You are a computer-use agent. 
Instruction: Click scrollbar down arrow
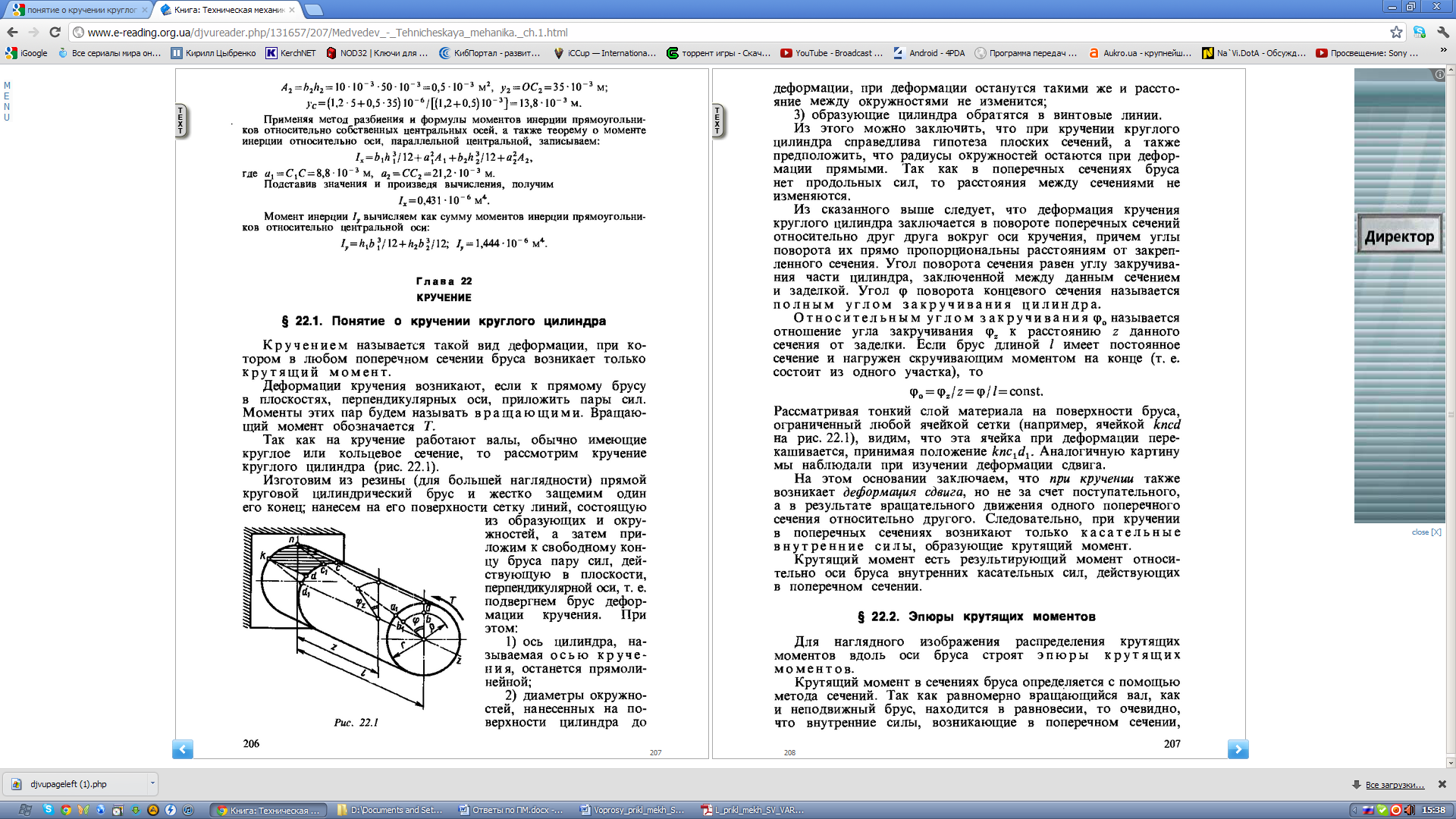point(1450,763)
